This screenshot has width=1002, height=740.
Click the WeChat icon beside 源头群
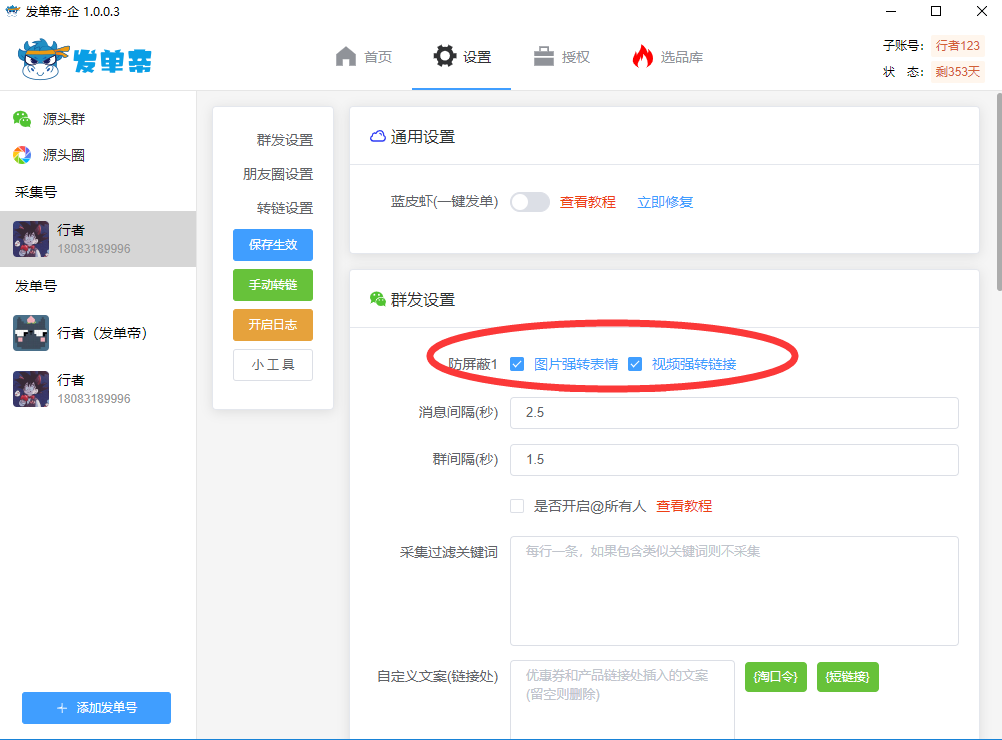[22, 119]
